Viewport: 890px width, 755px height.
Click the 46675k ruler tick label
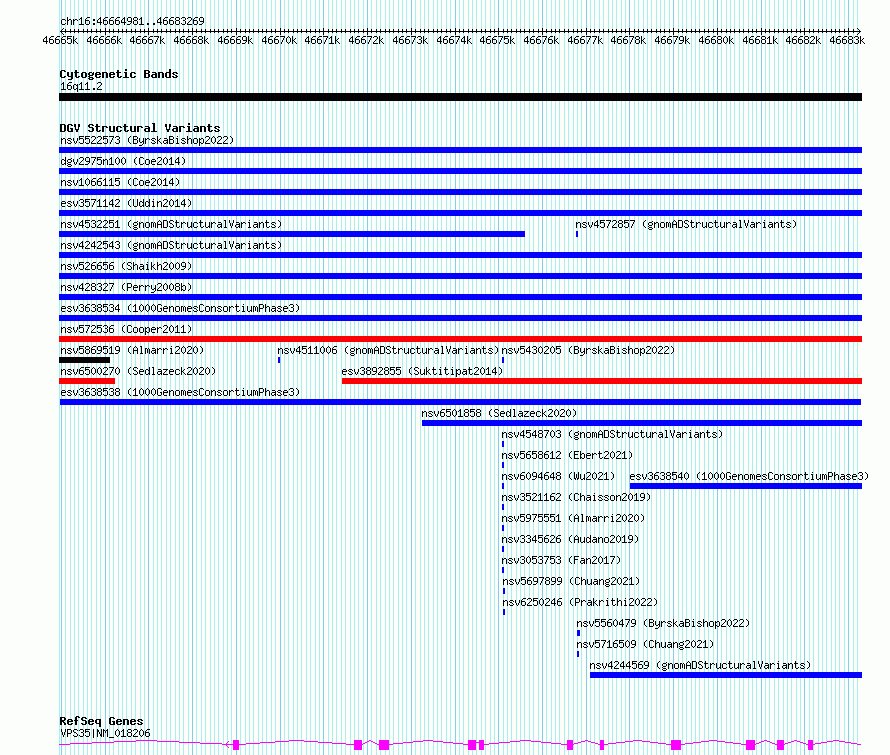click(x=497, y=40)
